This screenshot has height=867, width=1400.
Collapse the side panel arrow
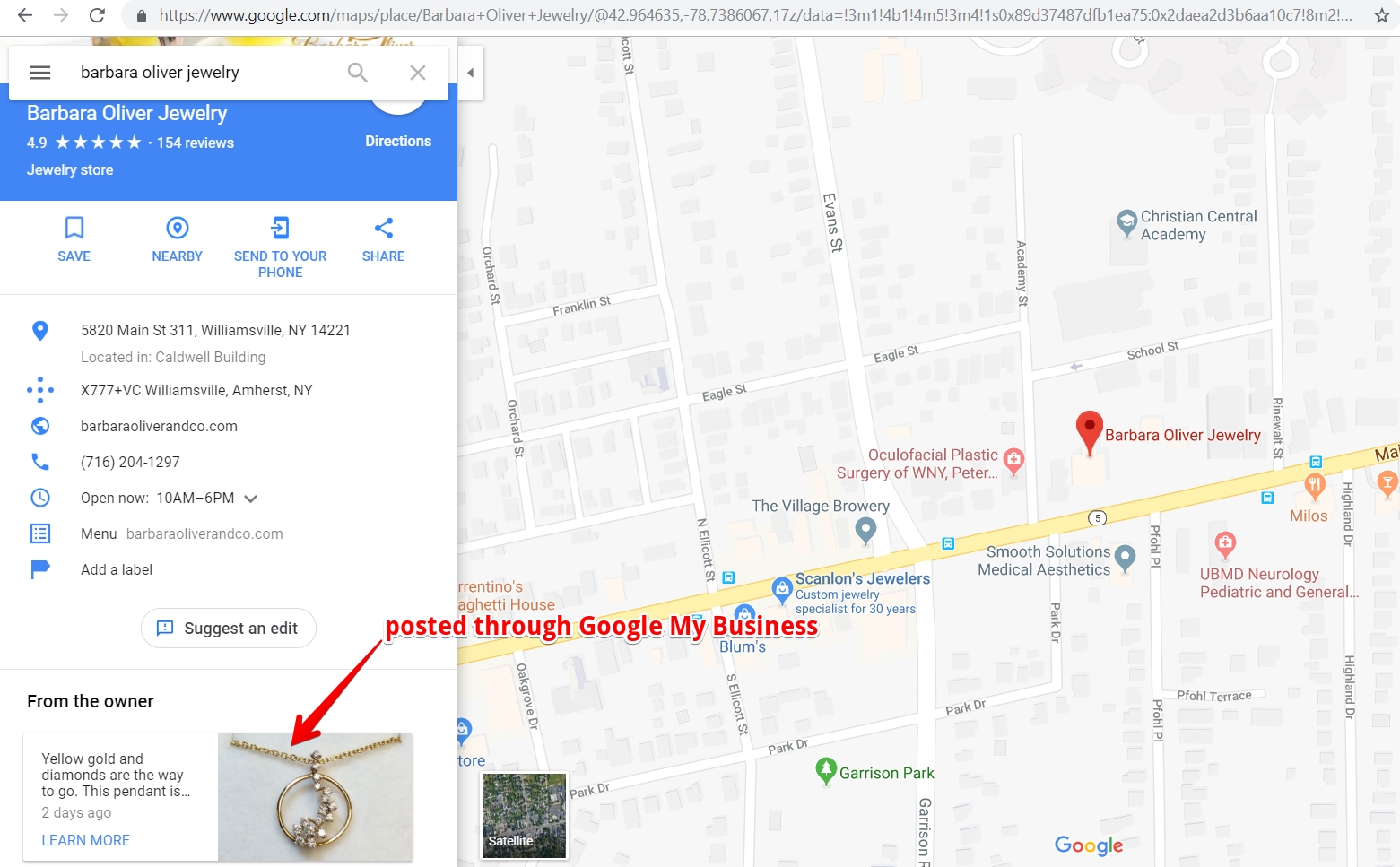click(x=471, y=73)
